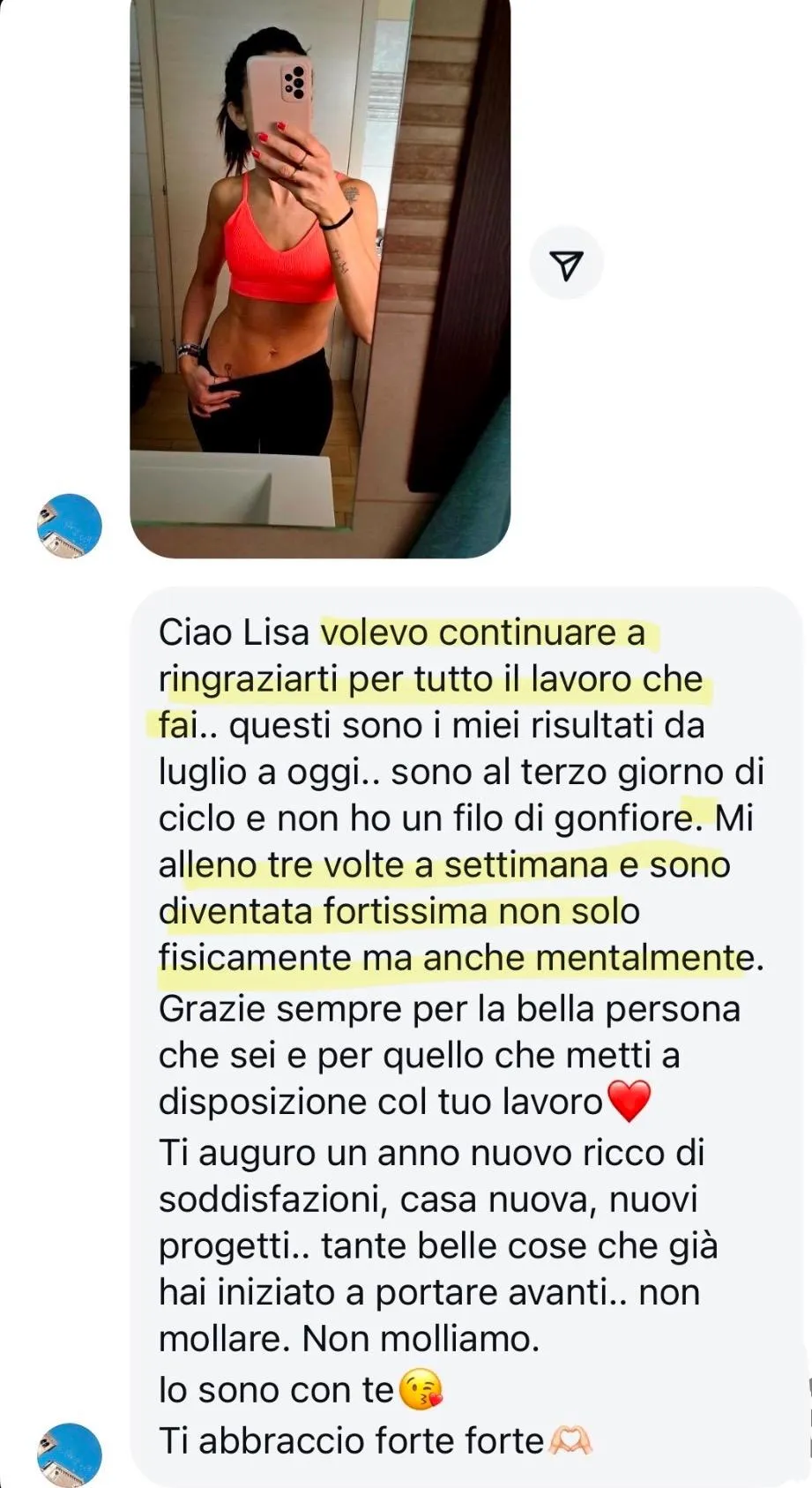Open sender's profile avatar next to the photo
This screenshot has height=1488, width=812.
pos(69,527)
